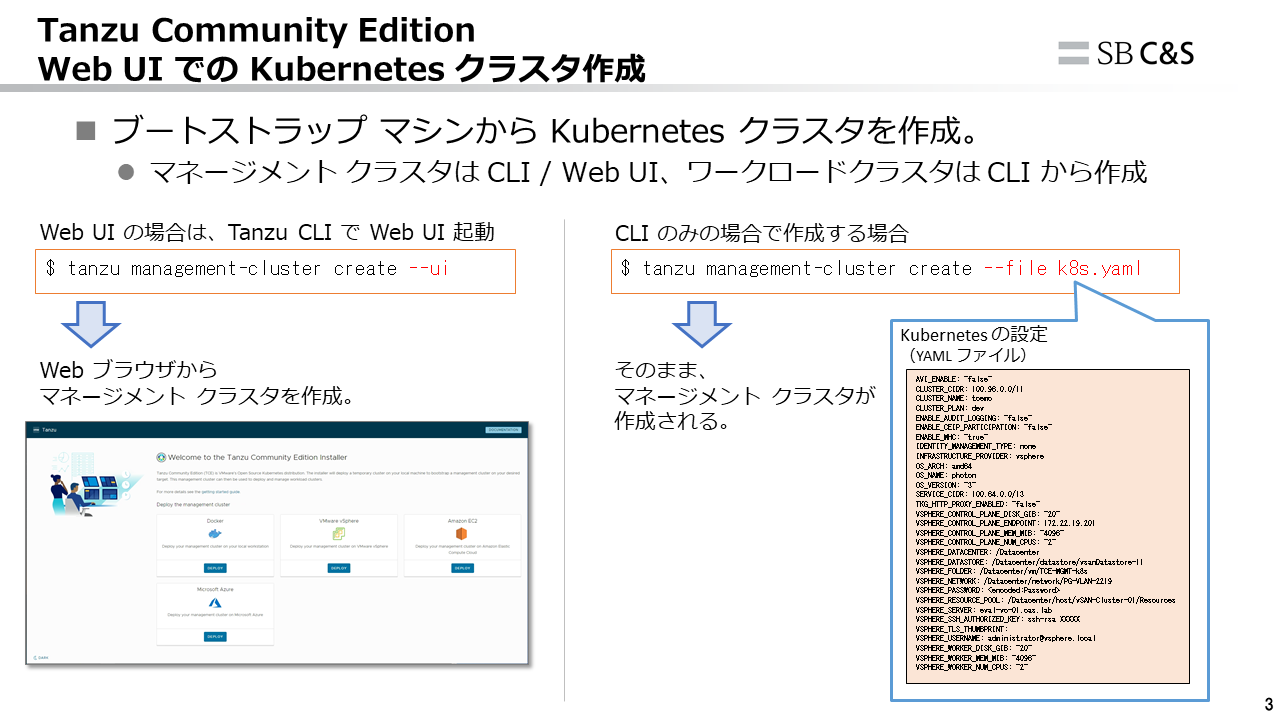Click the Docker whale icon in installer

pos(215,534)
